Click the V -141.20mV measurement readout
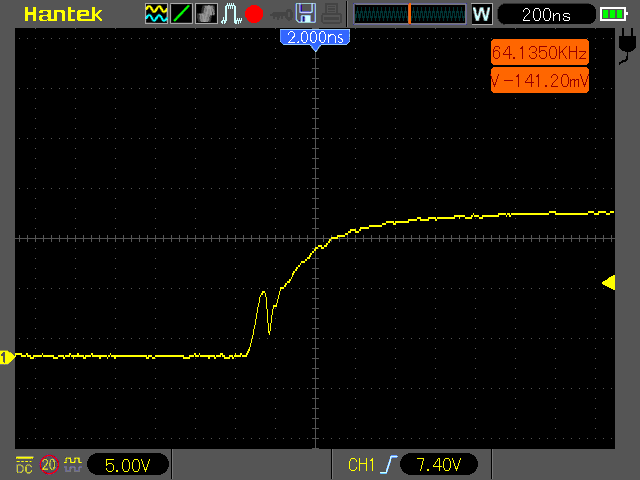This screenshot has height=480, width=640. click(x=540, y=80)
